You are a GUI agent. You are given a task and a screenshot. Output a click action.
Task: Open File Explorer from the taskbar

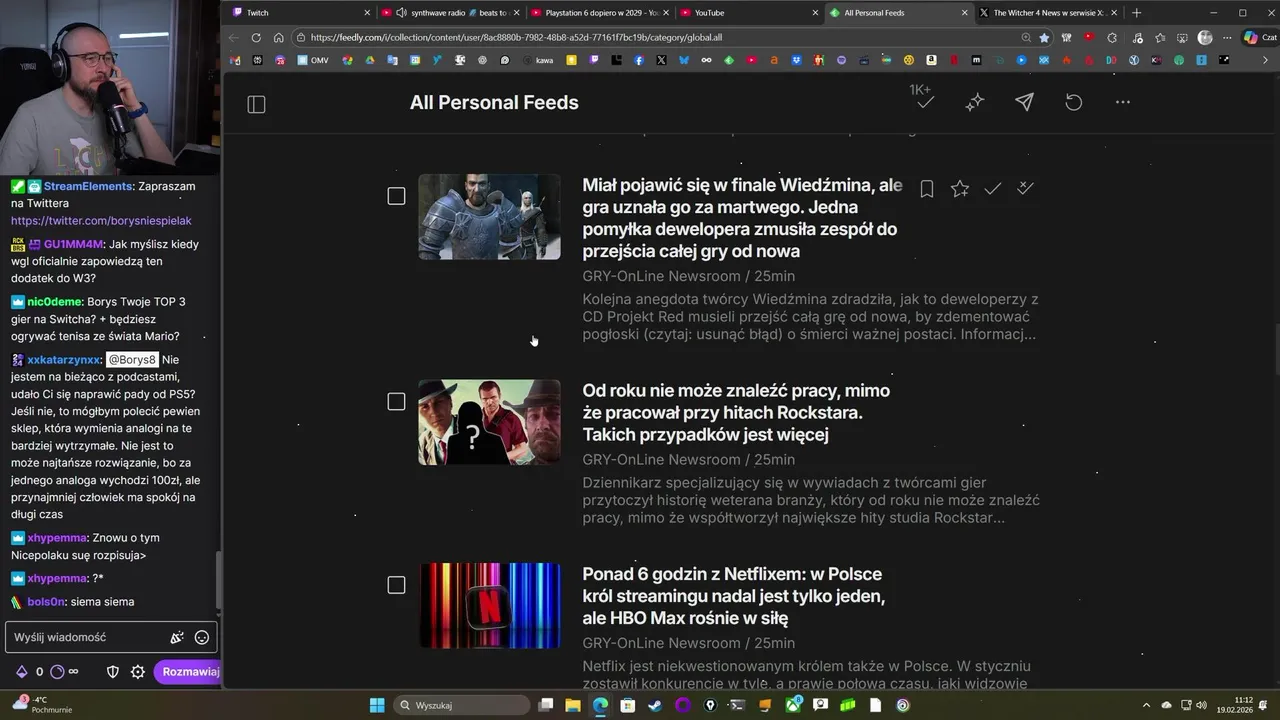(573, 705)
